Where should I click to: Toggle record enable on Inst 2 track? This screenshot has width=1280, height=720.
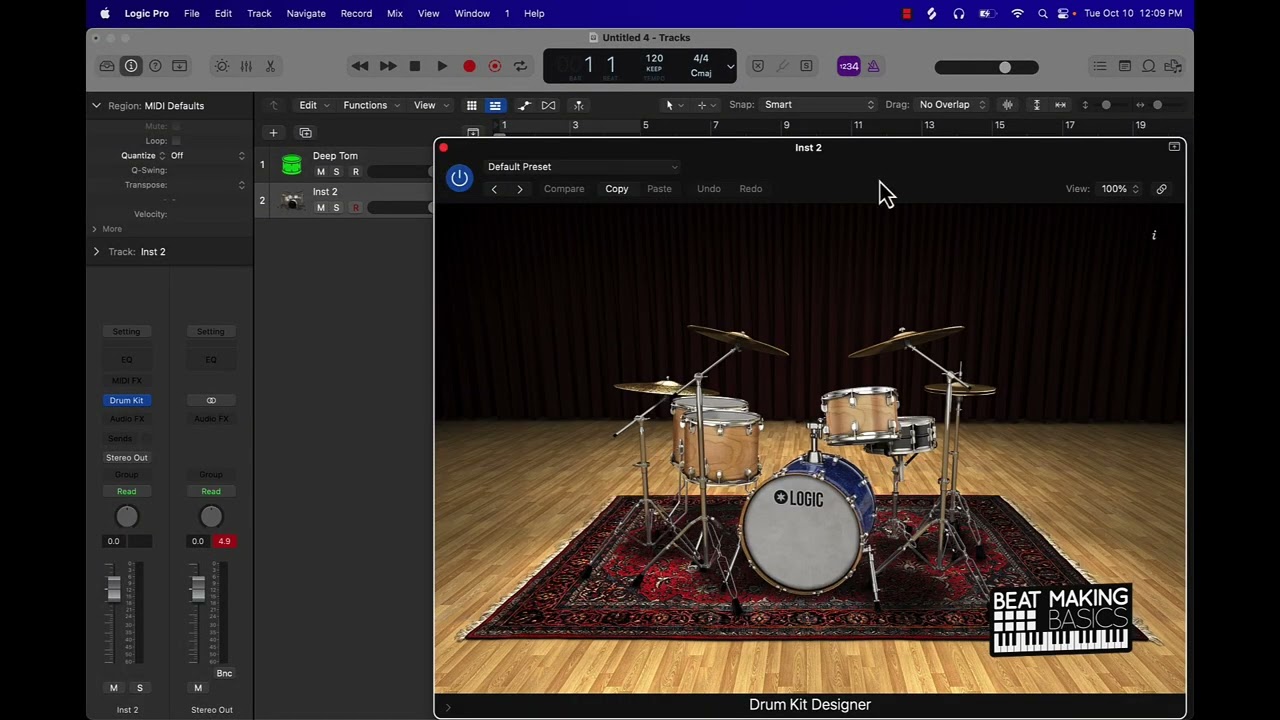pyautogui.click(x=355, y=208)
